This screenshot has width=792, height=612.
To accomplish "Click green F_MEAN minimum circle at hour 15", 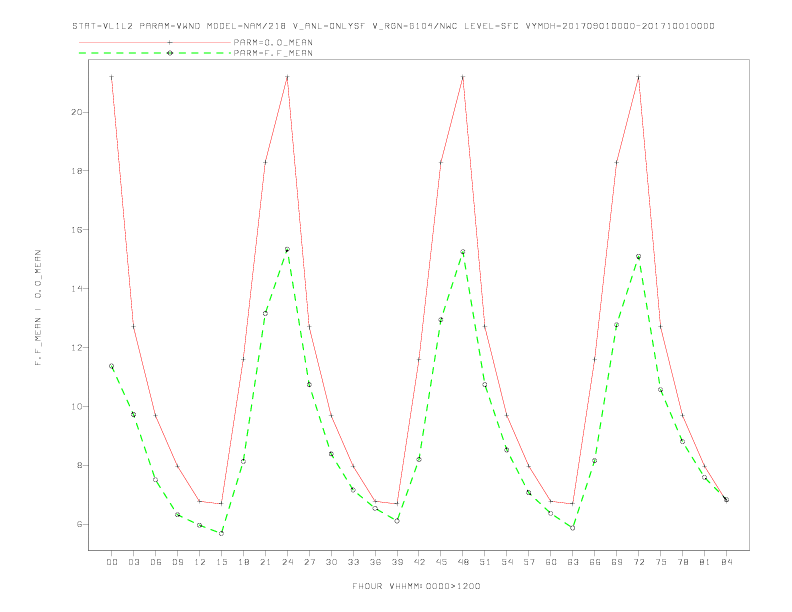I will (x=221, y=533).
